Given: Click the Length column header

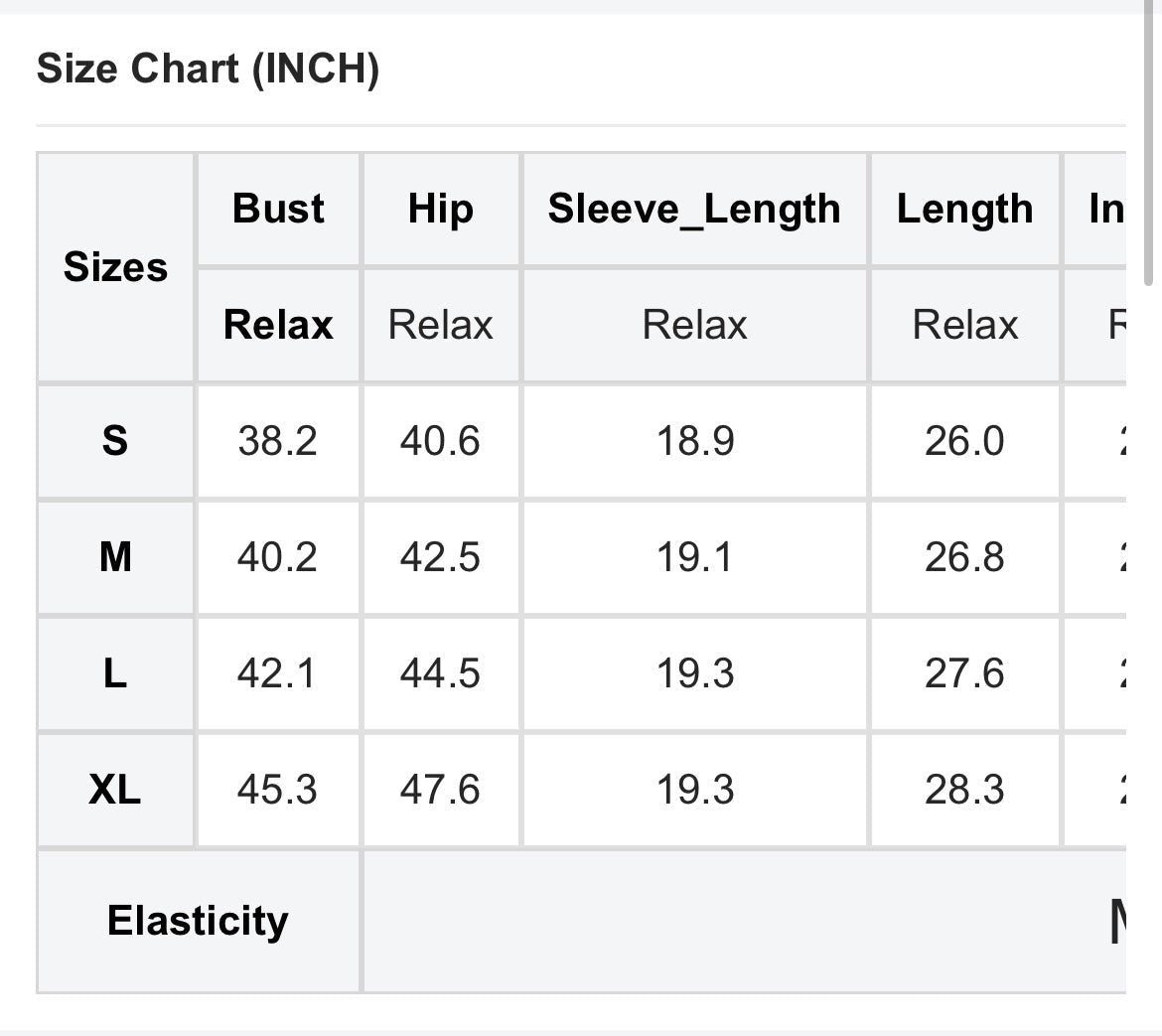Looking at the screenshot, I should tap(964, 209).
